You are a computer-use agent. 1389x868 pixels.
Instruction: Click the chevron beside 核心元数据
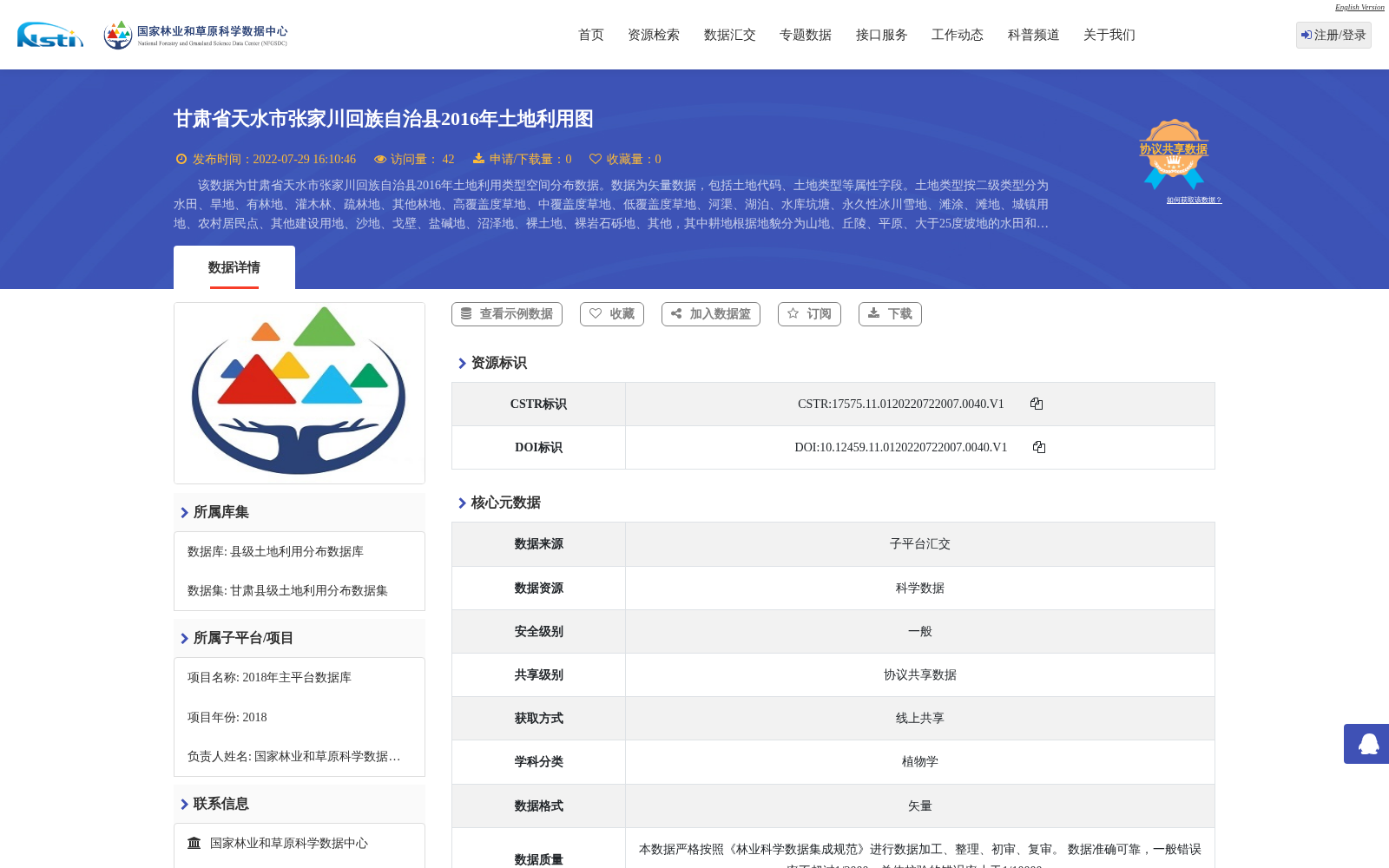(x=462, y=503)
